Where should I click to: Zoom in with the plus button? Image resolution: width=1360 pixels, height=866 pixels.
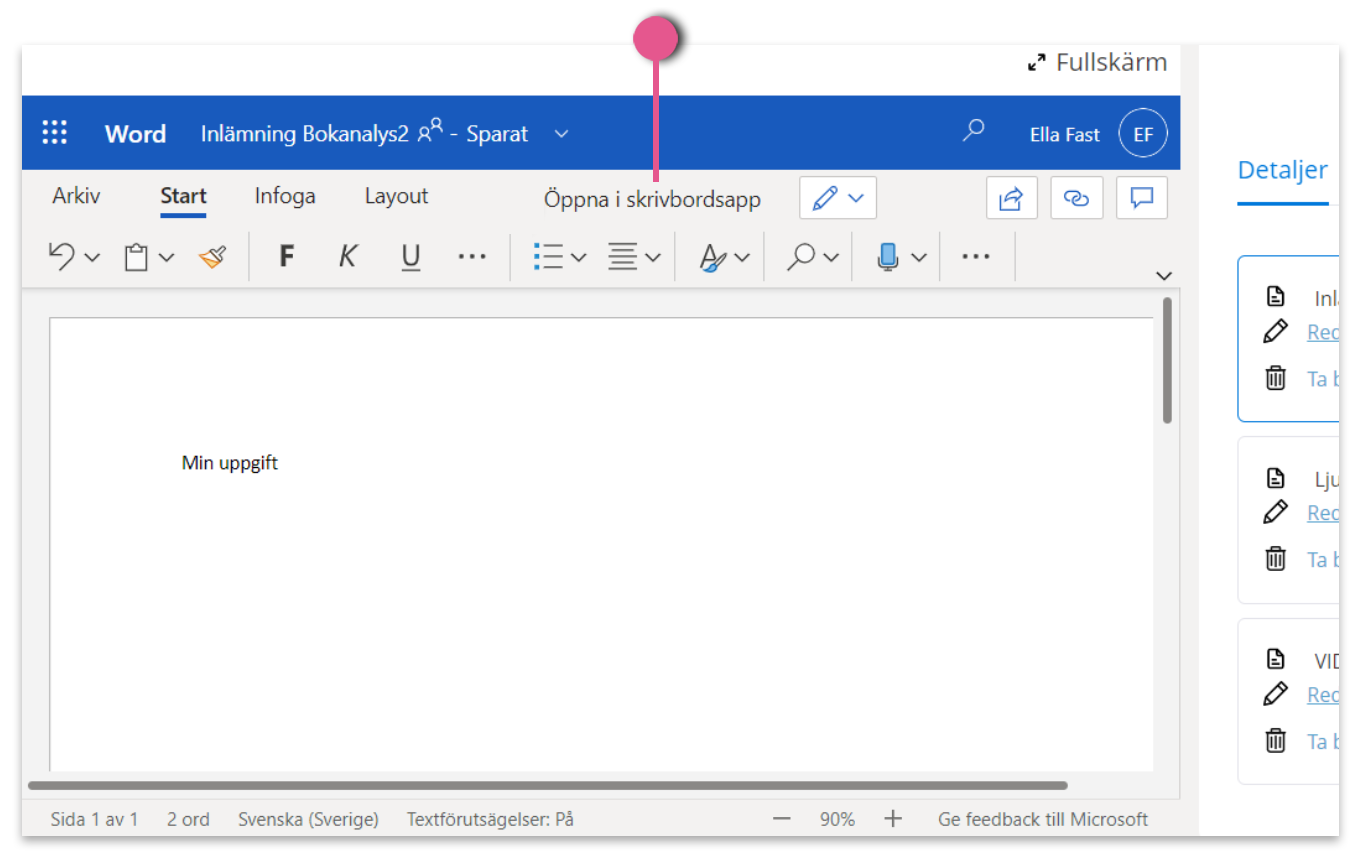893,819
